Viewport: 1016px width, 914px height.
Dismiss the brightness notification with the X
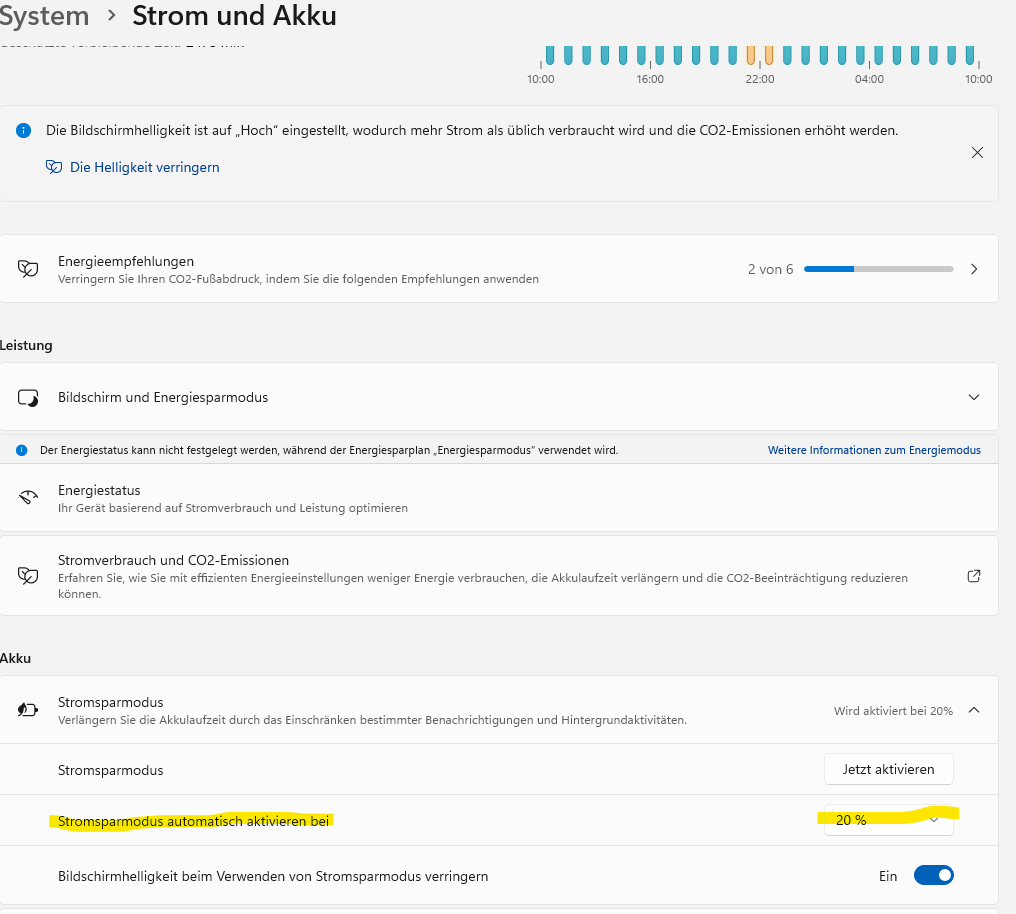tap(977, 153)
